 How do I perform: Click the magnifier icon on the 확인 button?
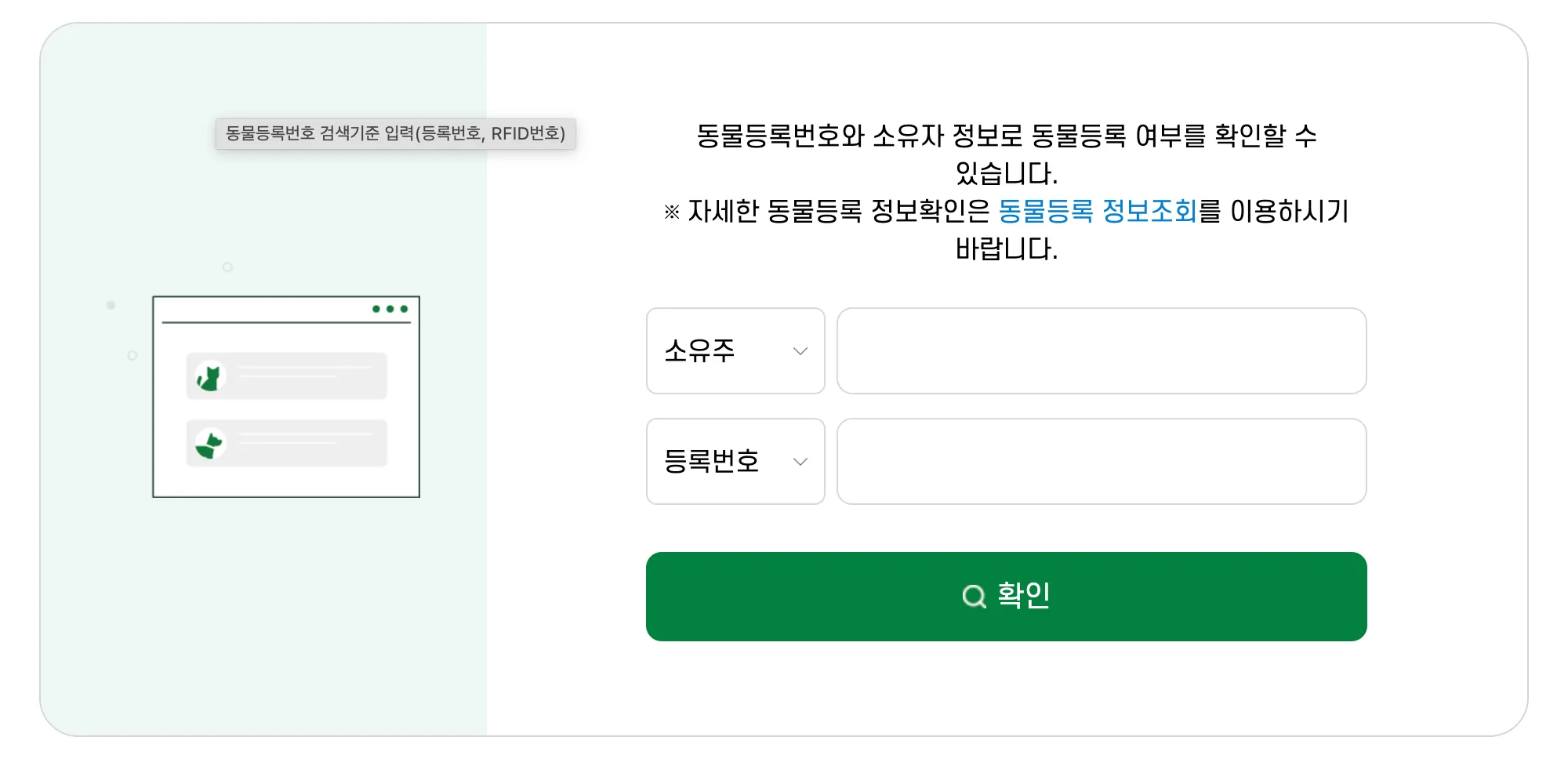pyautogui.click(x=974, y=597)
